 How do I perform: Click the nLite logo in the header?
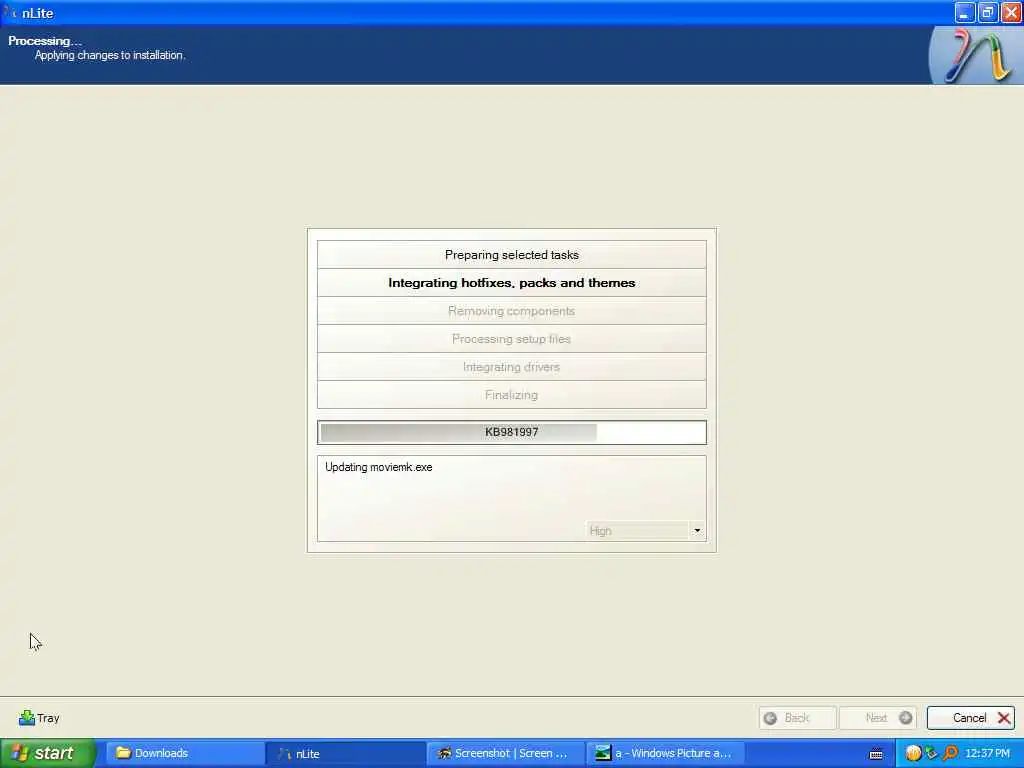(x=976, y=56)
